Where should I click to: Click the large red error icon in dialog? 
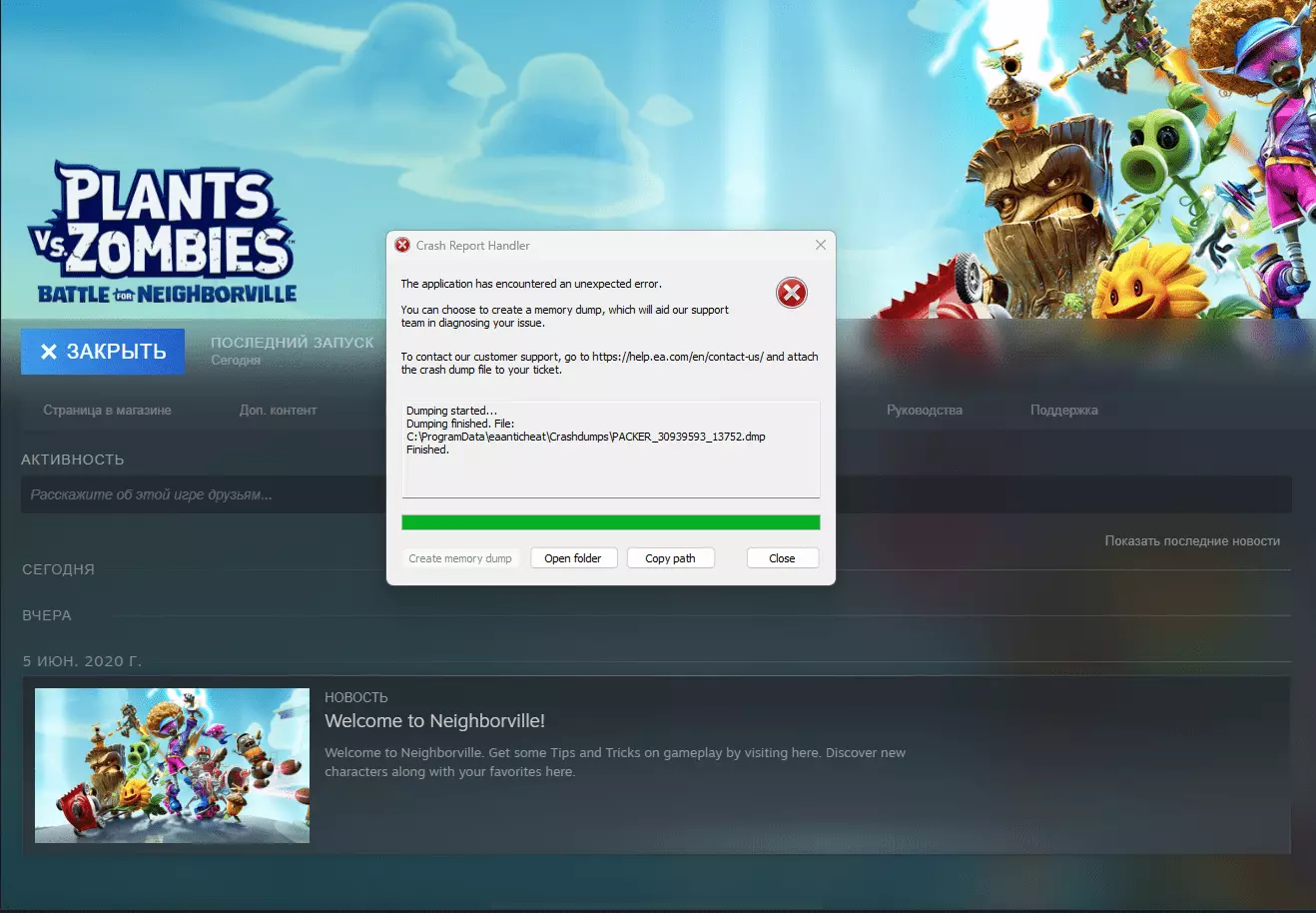792,293
